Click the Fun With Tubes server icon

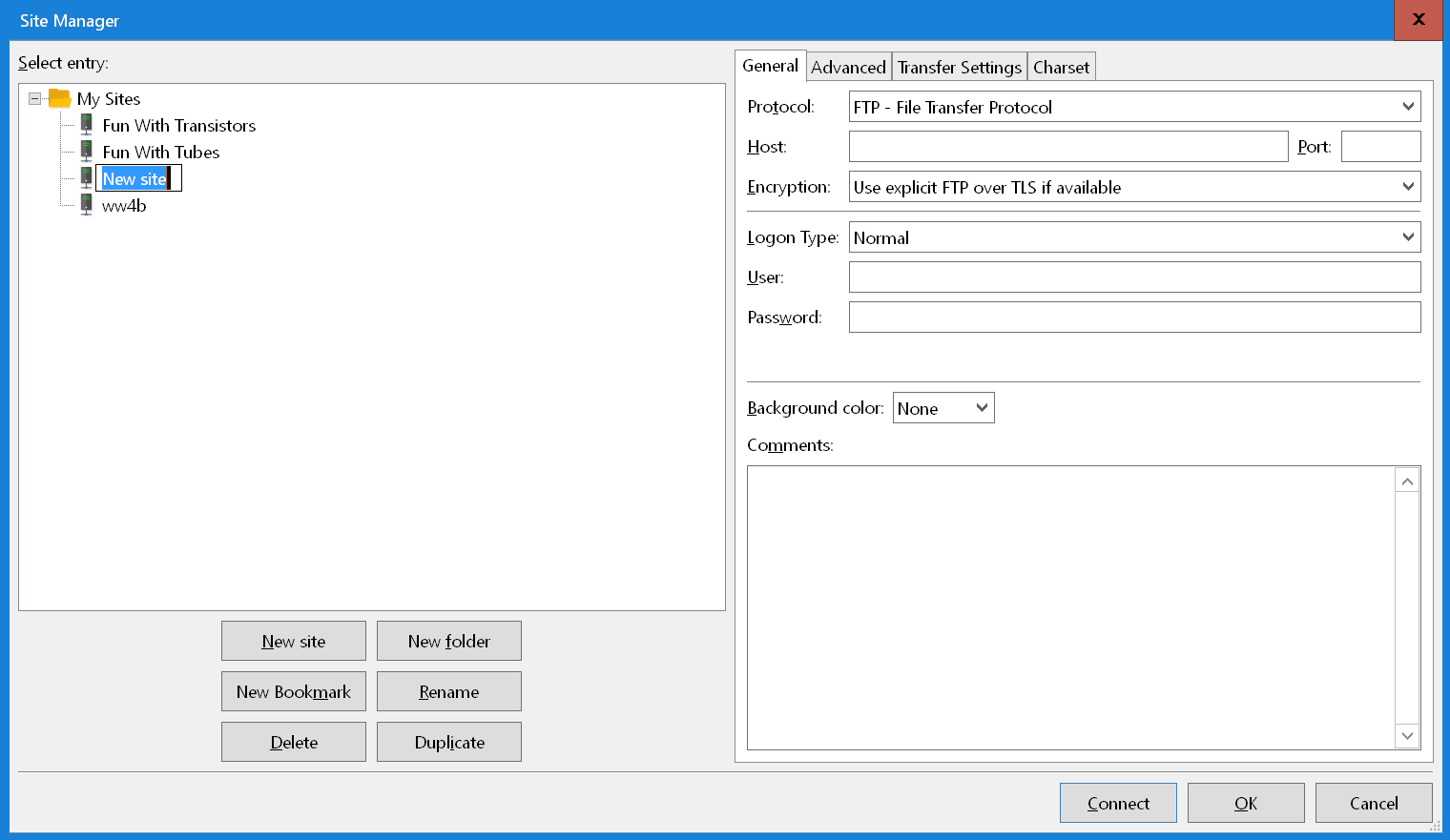tap(87, 152)
